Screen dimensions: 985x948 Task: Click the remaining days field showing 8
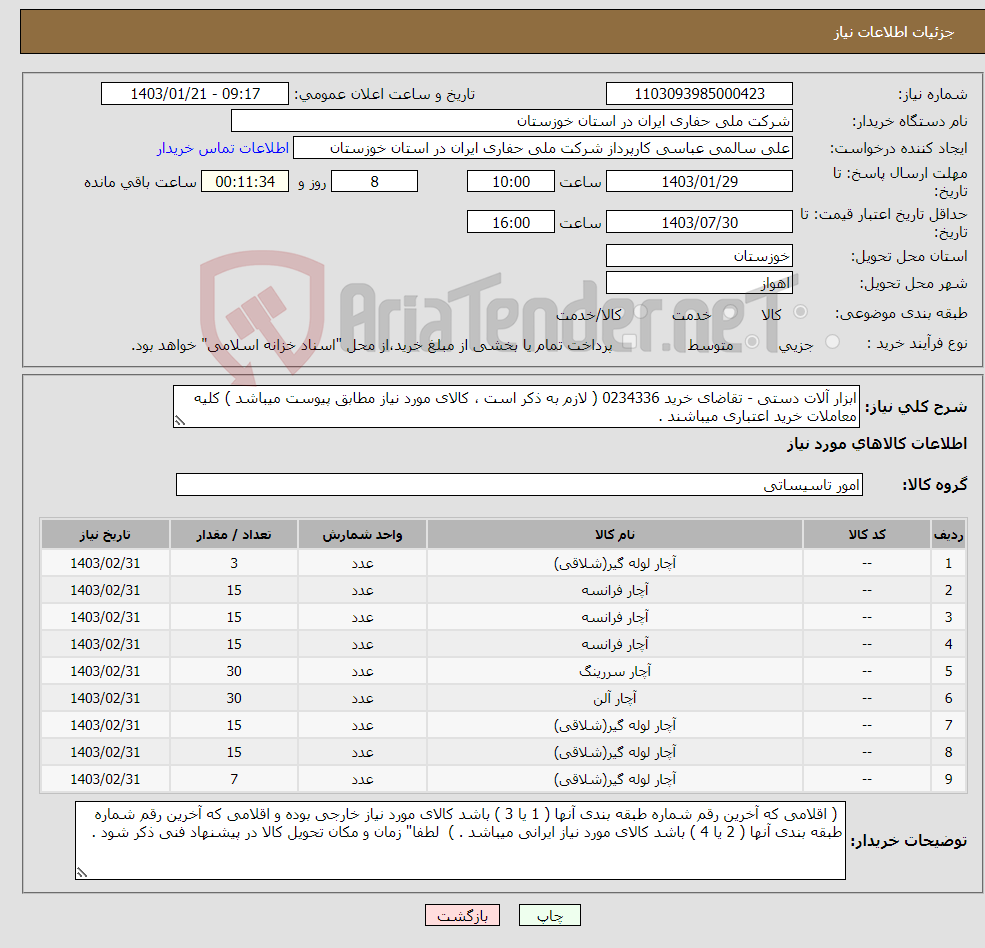point(374,182)
